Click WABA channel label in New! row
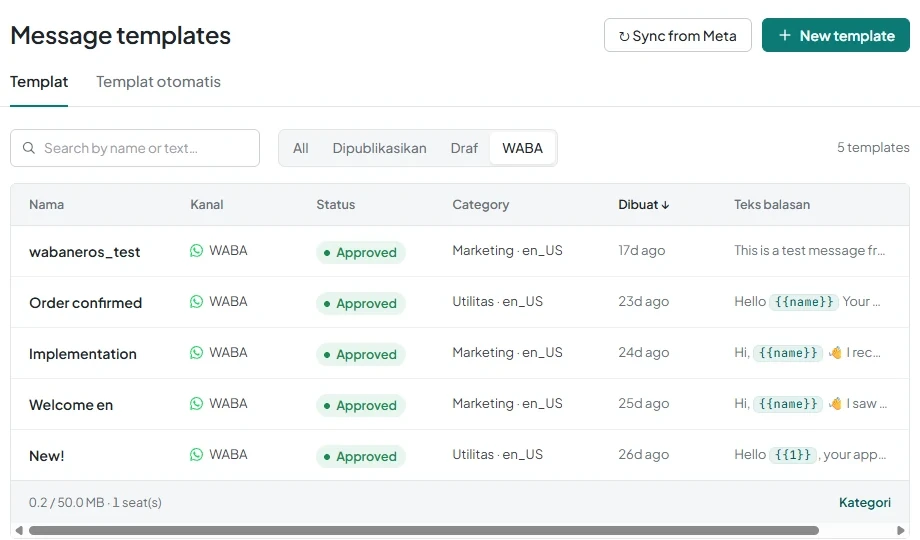The height and width of the screenshot is (540, 920). click(x=228, y=455)
